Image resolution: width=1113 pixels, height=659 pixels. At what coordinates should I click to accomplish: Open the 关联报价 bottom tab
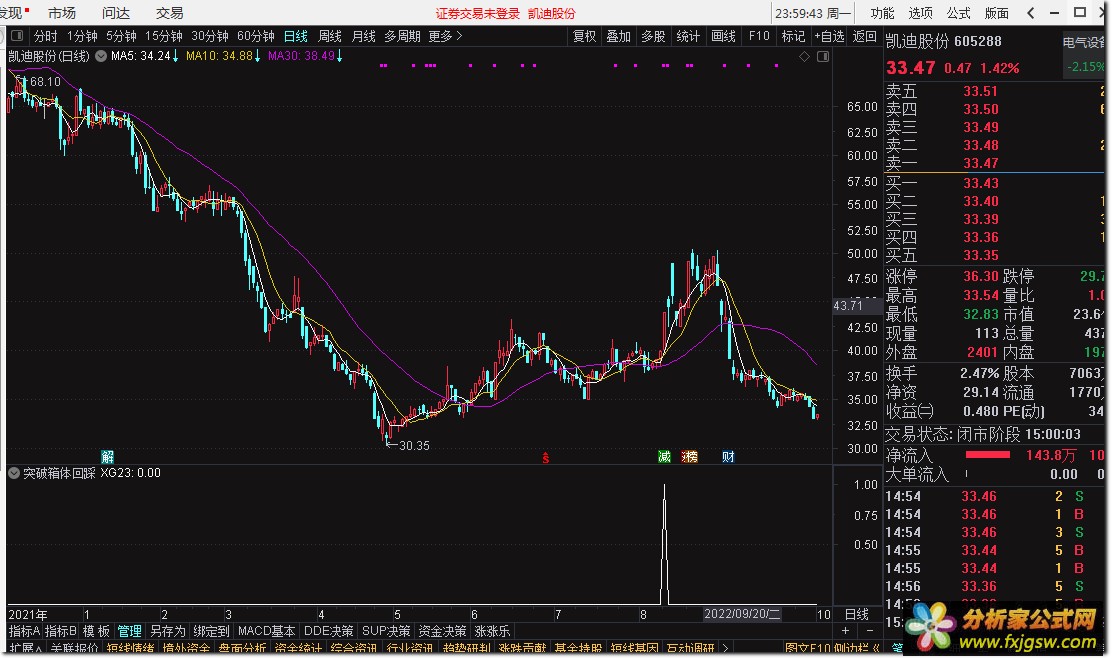75,648
